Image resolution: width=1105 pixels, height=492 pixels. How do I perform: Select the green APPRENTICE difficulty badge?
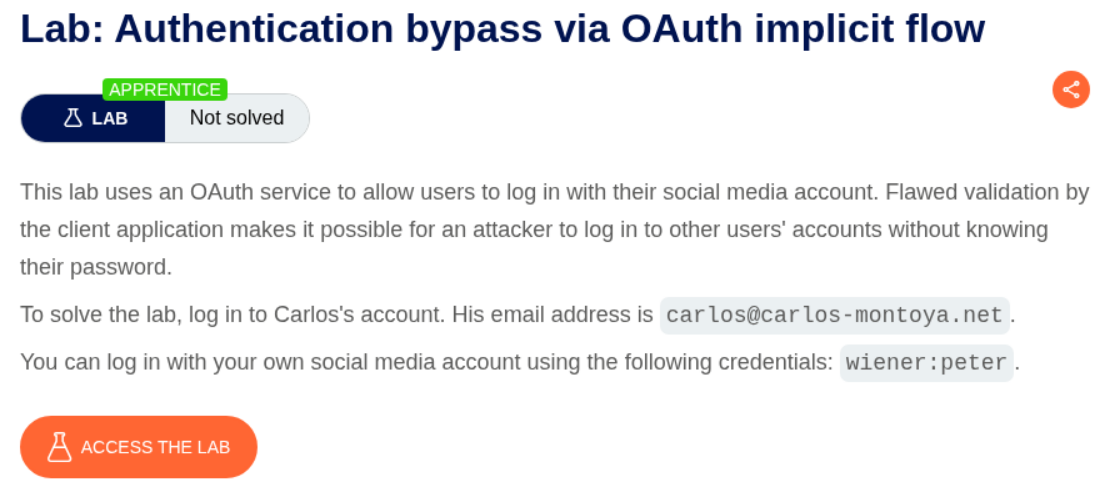[x=165, y=89]
